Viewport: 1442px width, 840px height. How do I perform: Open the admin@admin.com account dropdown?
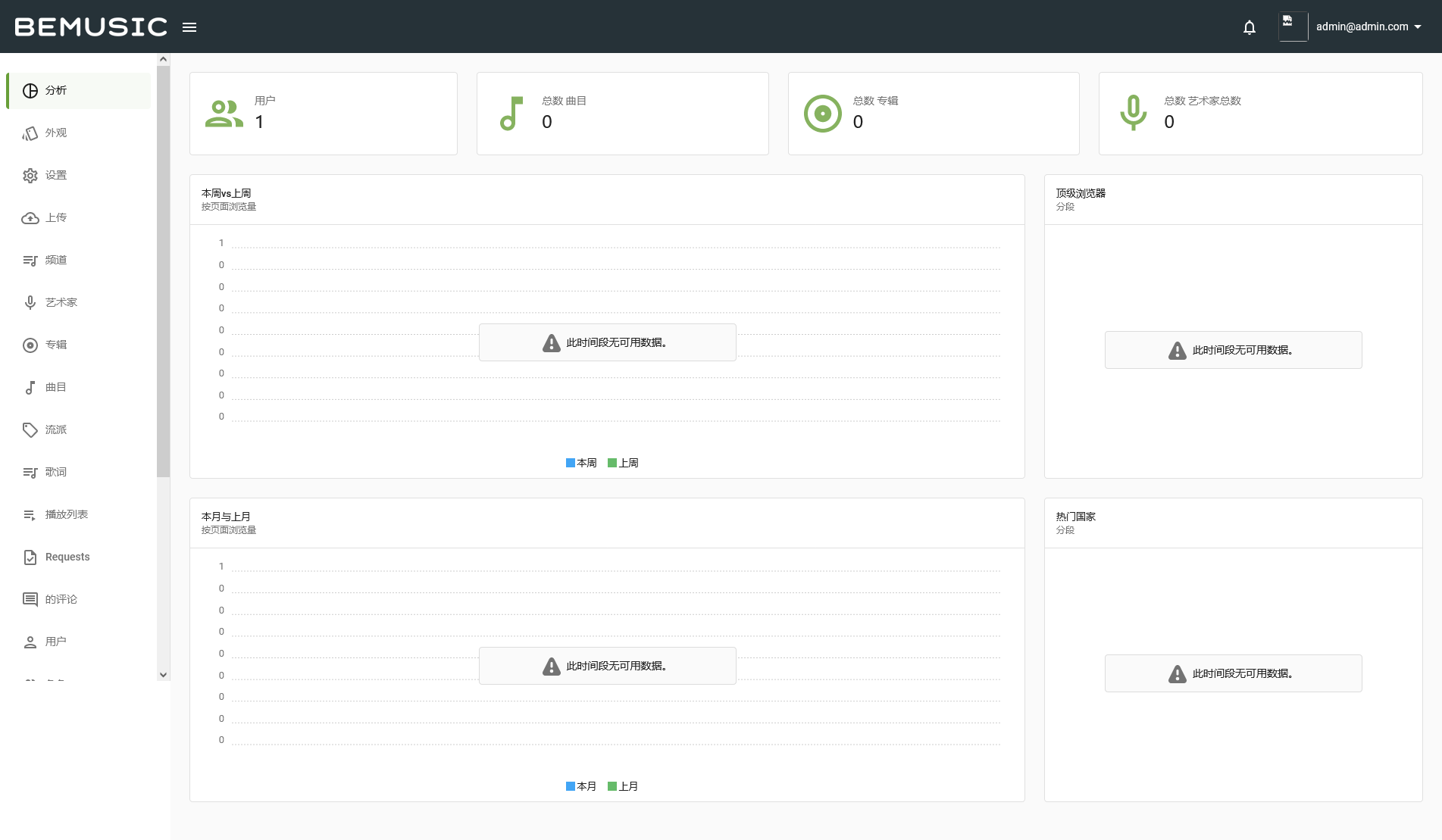click(1368, 27)
